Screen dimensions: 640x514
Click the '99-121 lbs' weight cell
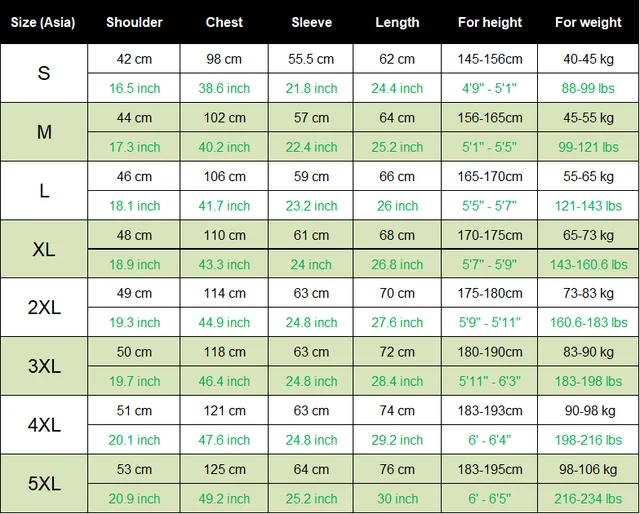588,147
